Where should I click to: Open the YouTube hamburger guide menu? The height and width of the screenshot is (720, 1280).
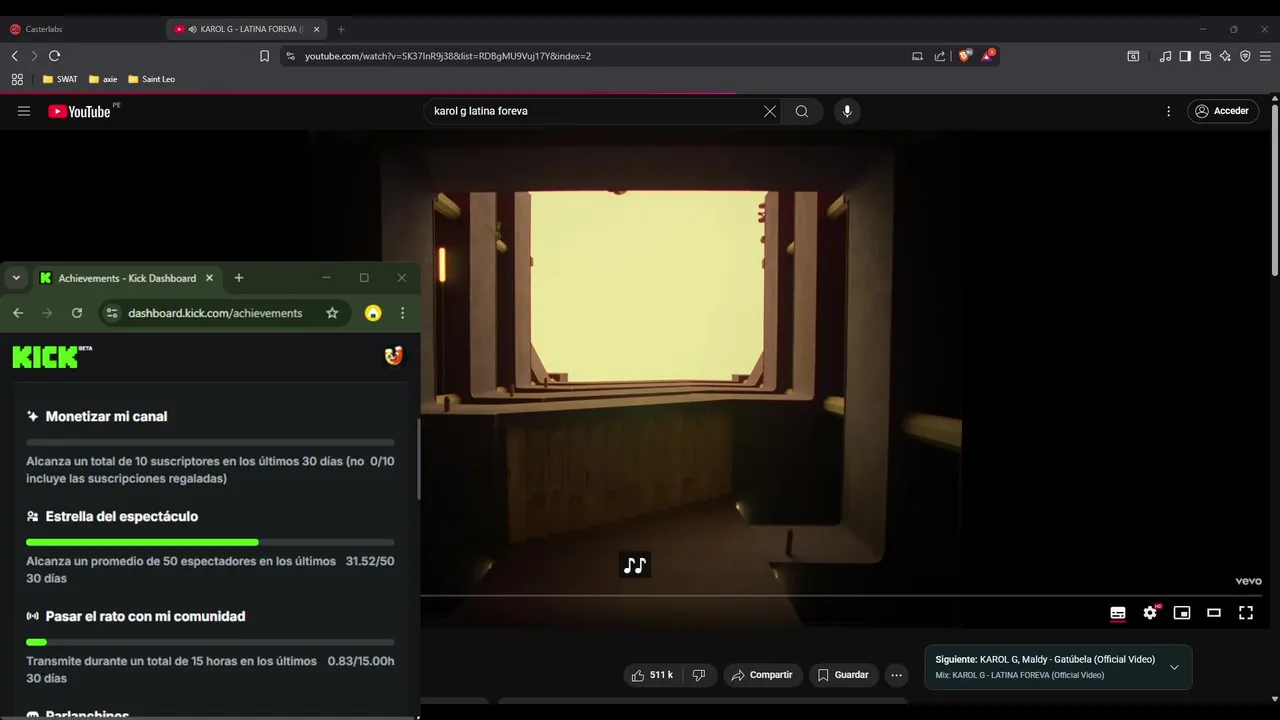(24, 111)
